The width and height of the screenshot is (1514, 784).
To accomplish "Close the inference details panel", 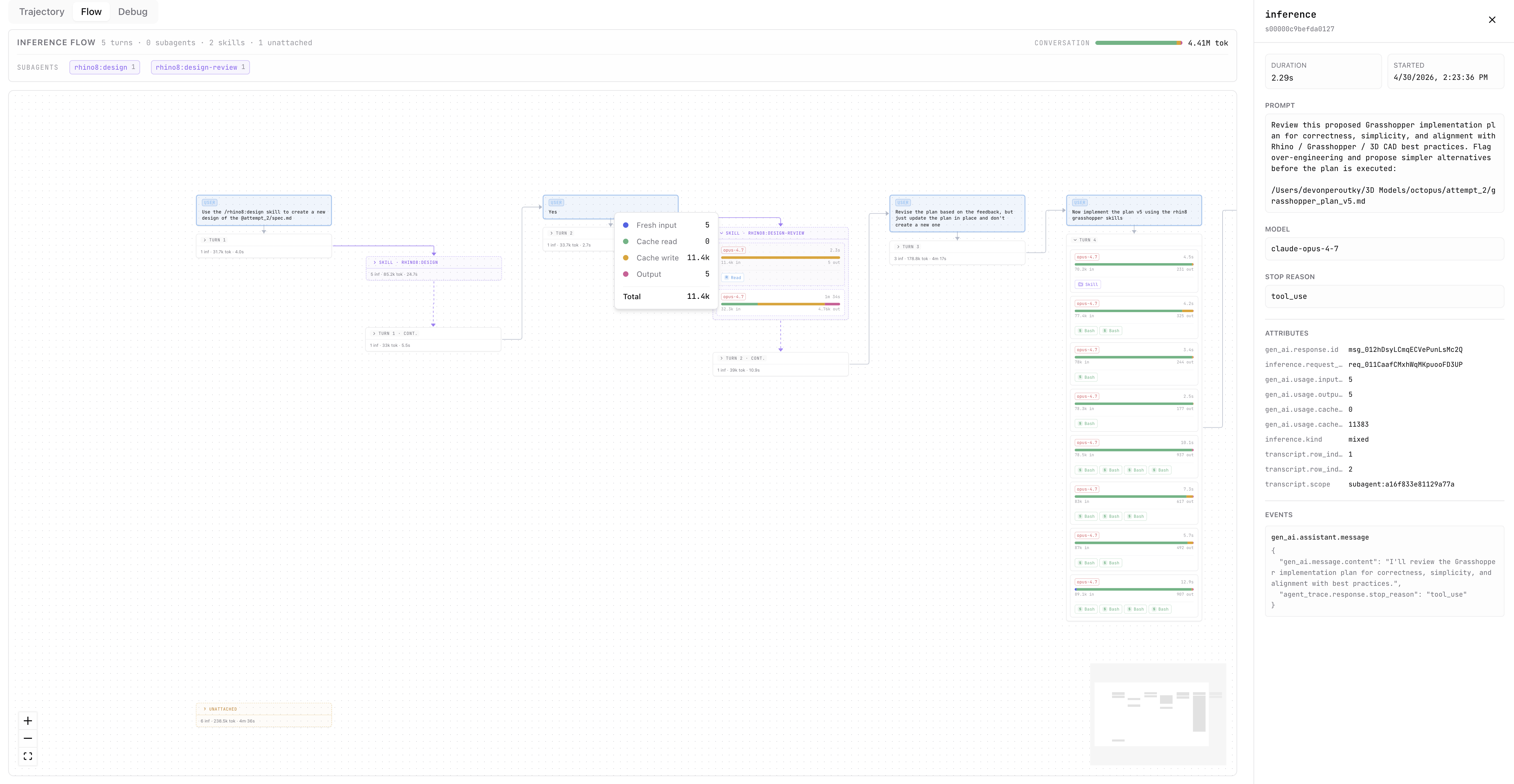I will (x=1492, y=20).
